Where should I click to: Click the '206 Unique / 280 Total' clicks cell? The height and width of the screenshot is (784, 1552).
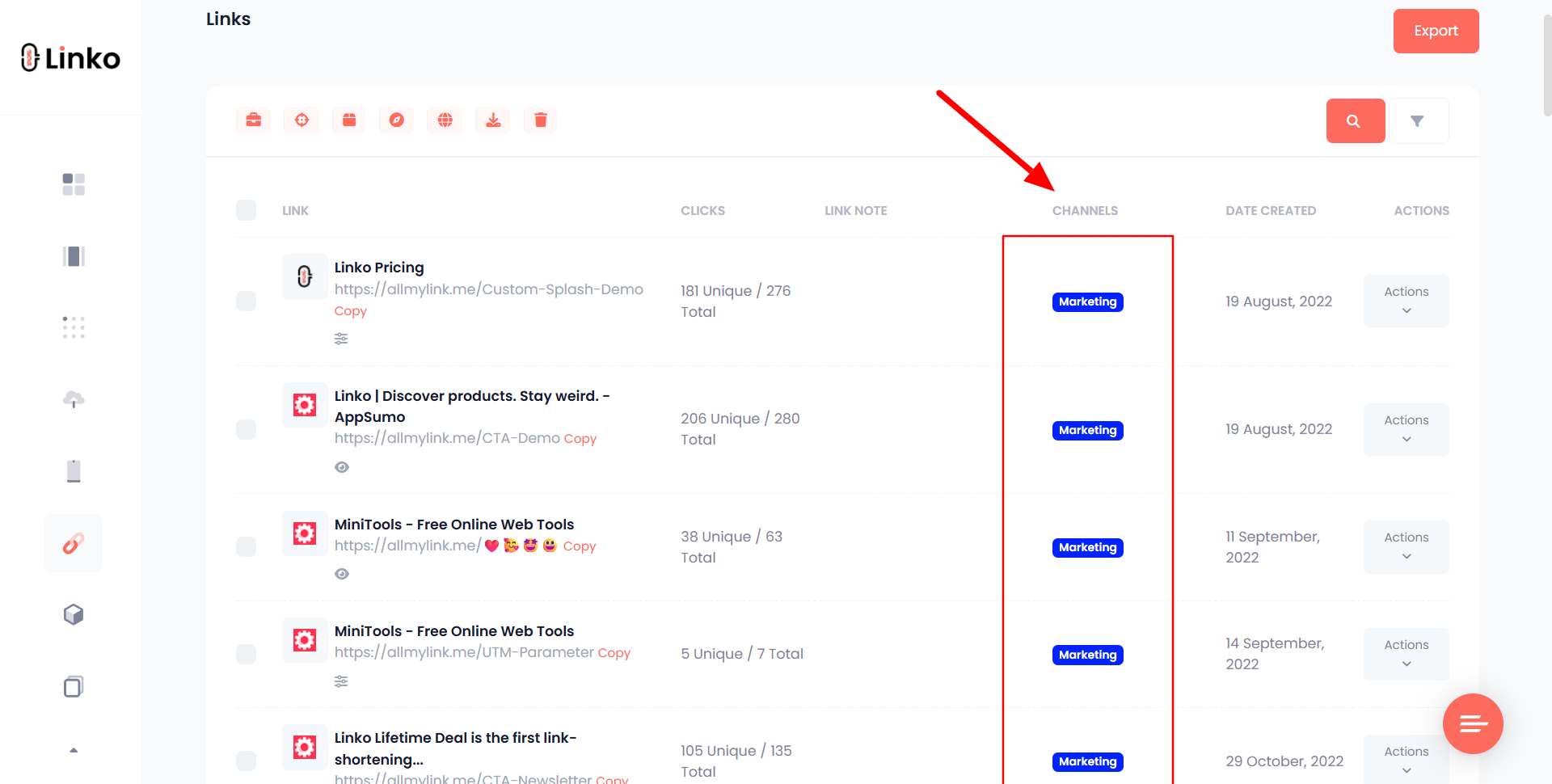coord(740,429)
